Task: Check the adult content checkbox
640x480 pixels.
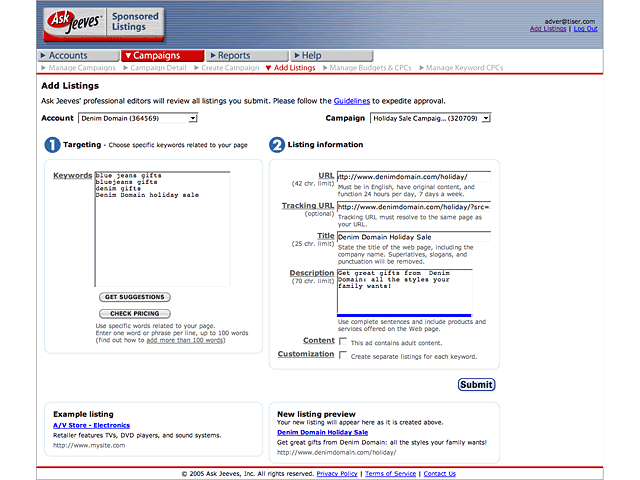Action: tap(343, 342)
